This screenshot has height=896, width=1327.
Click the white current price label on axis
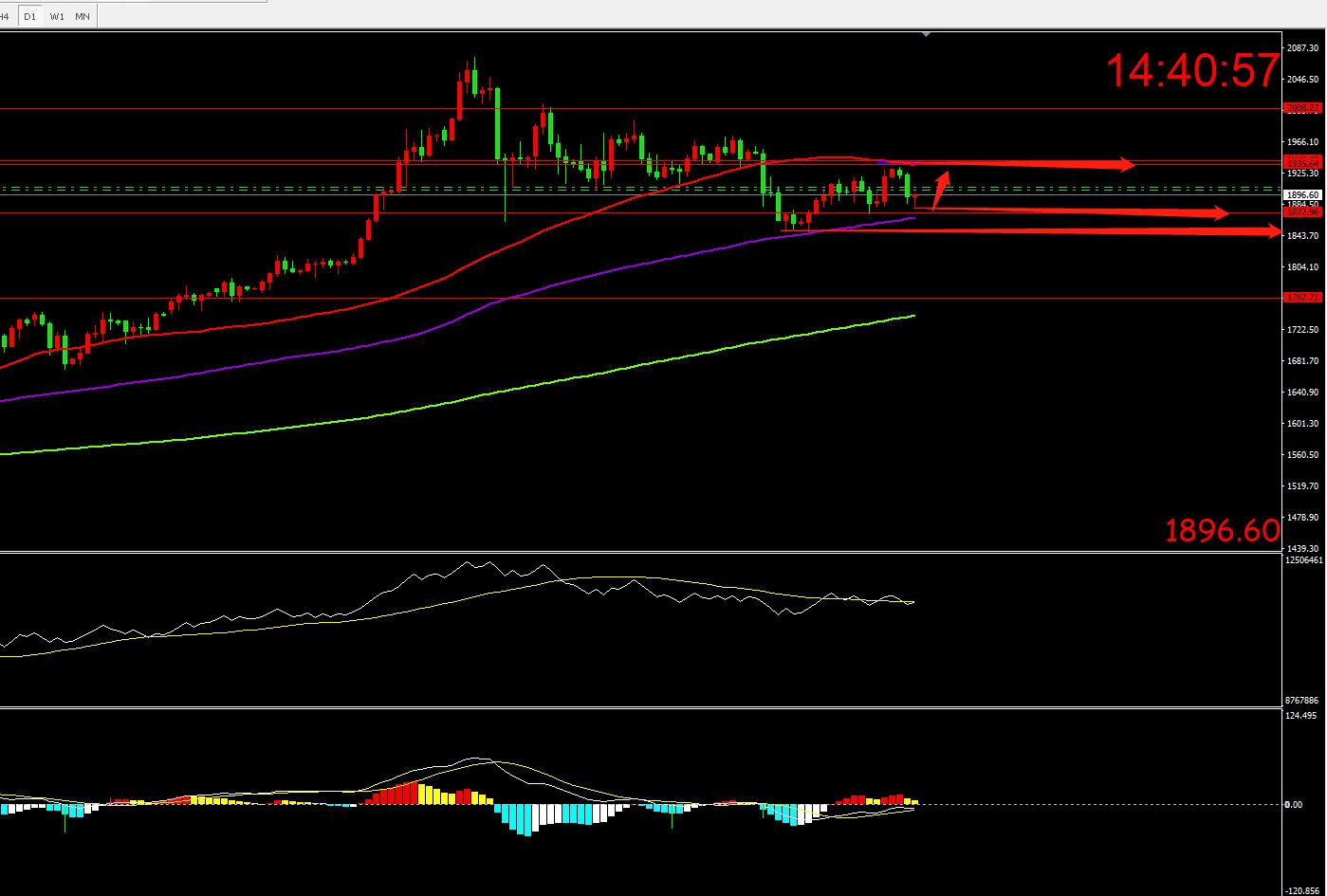coord(1300,194)
